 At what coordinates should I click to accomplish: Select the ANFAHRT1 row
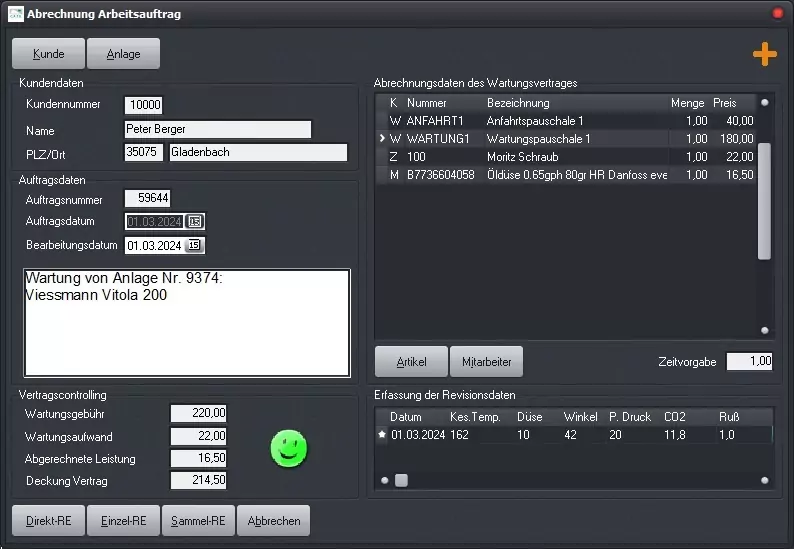pyautogui.click(x=566, y=121)
